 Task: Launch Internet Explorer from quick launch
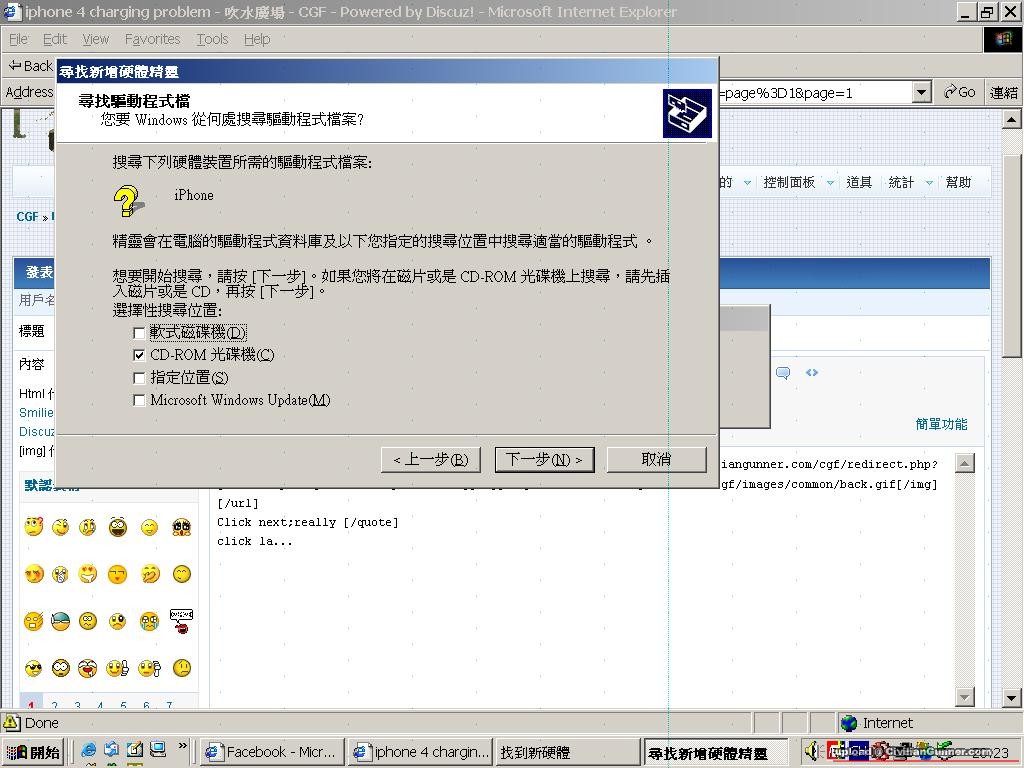(89, 750)
